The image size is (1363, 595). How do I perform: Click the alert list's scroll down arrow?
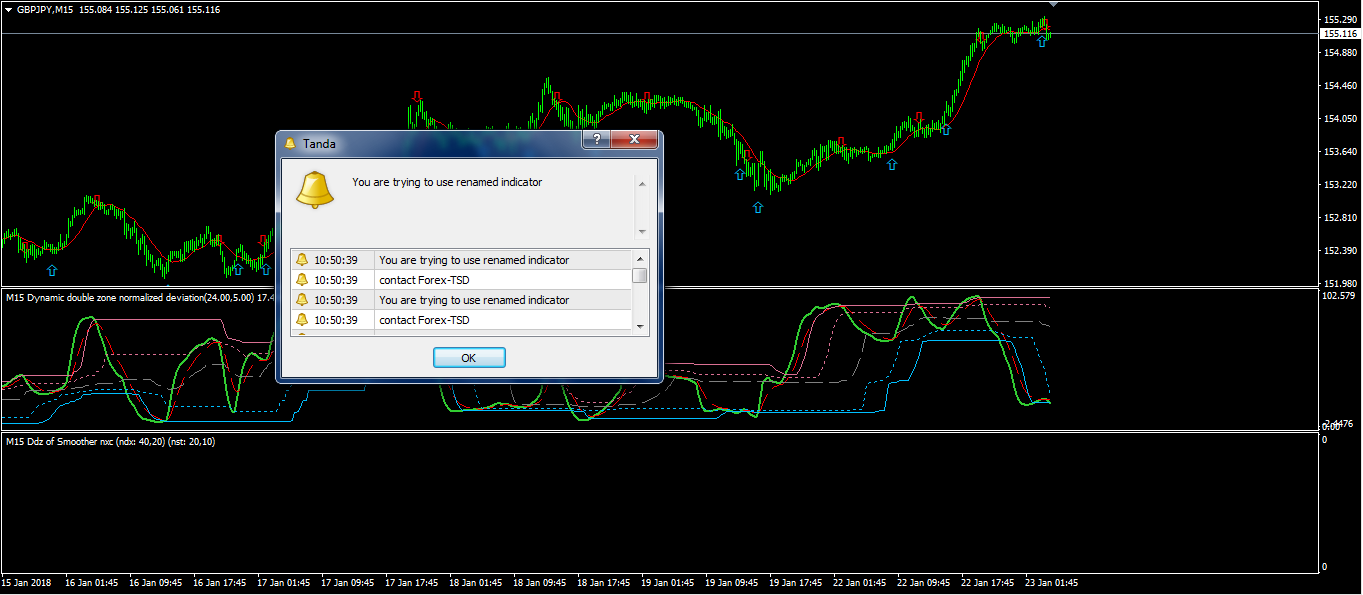(x=640, y=325)
